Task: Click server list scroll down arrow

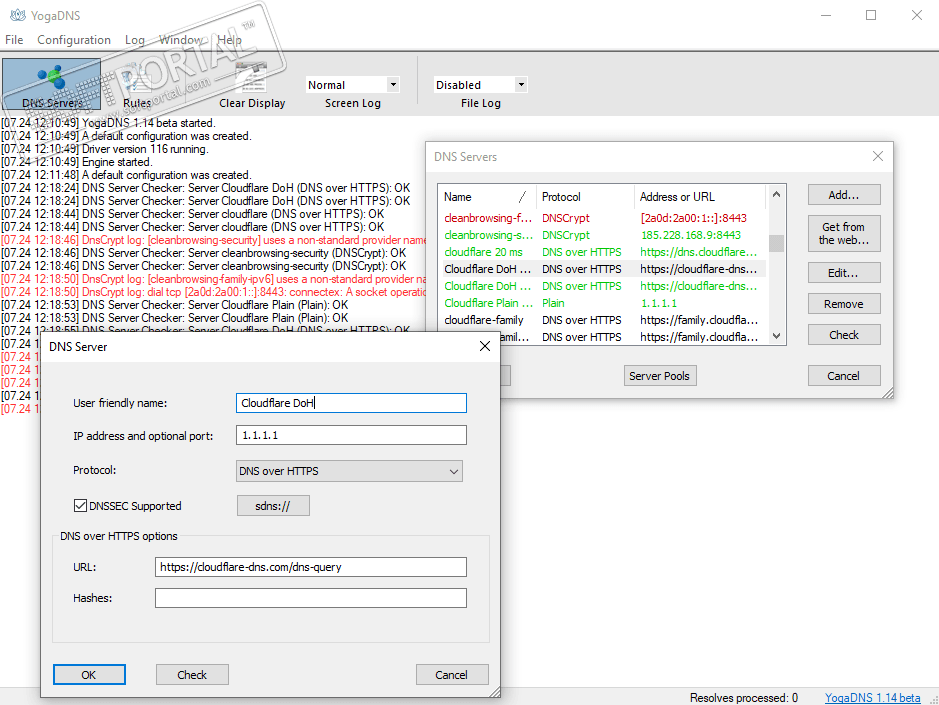Action: click(777, 336)
